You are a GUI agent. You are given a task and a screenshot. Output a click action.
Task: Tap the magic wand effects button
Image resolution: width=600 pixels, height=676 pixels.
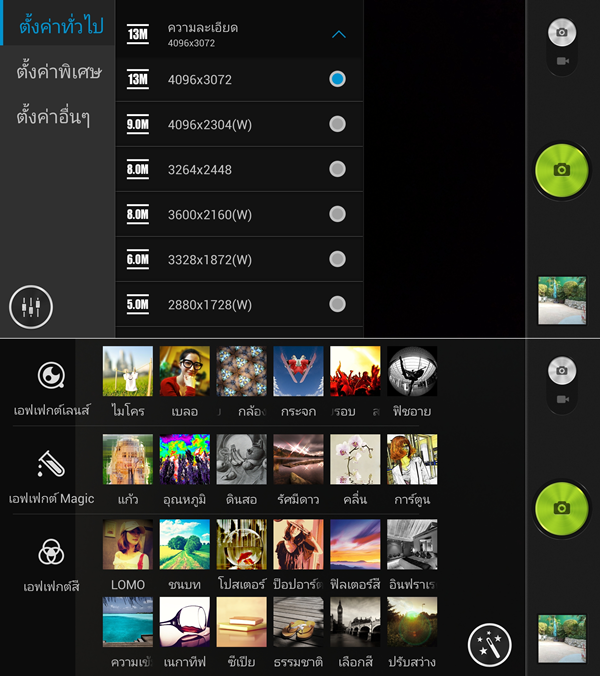(x=489, y=646)
